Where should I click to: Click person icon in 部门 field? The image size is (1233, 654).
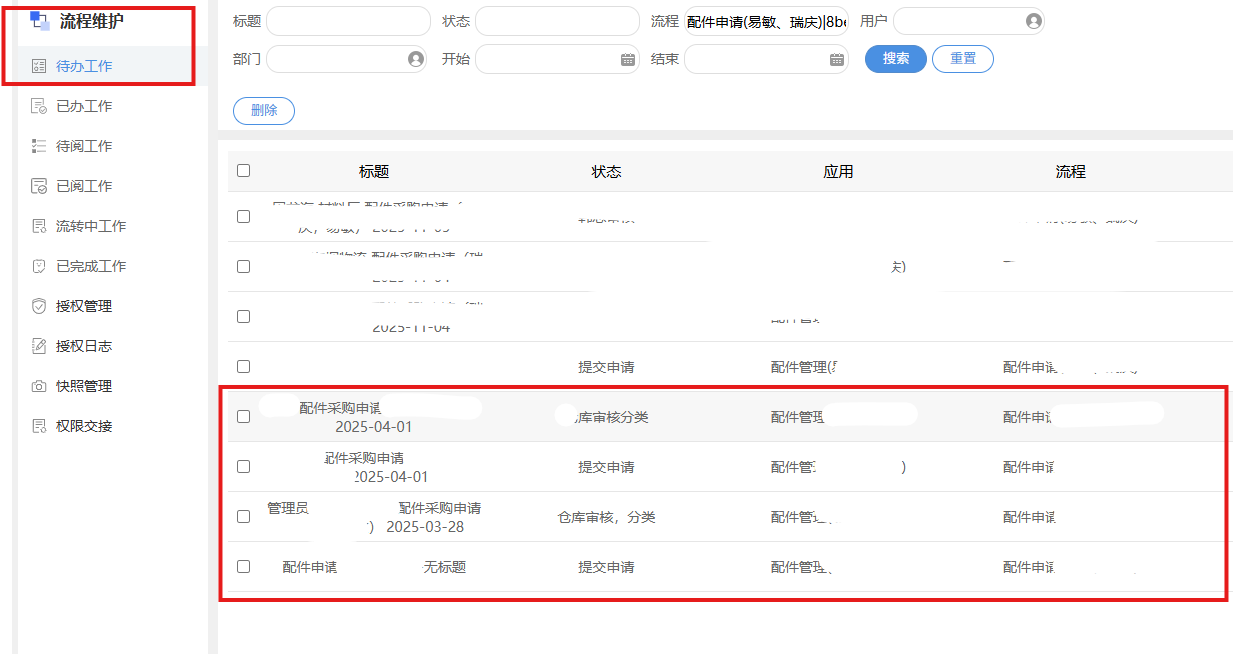(415, 59)
